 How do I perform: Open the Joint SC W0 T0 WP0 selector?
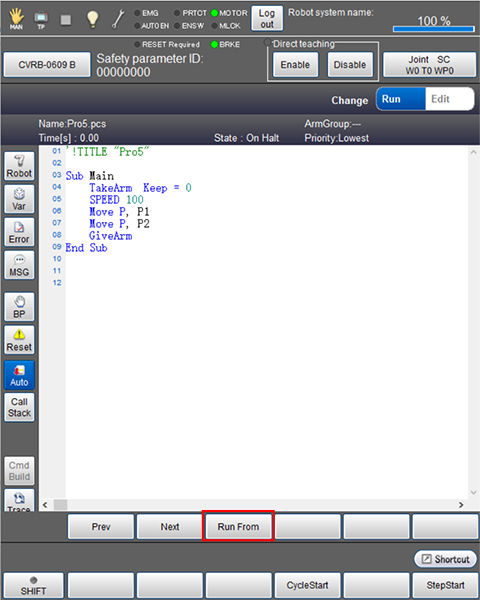coord(429,65)
